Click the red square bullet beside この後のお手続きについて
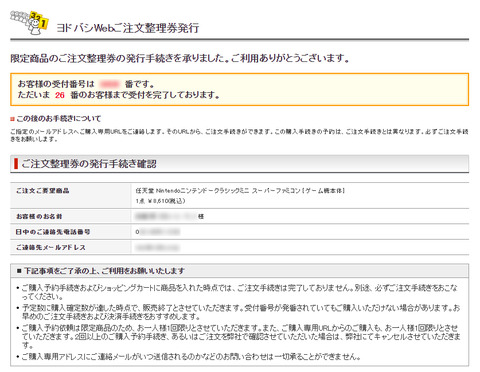Image resolution: width=480 pixels, height=372 pixels. click(12, 119)
